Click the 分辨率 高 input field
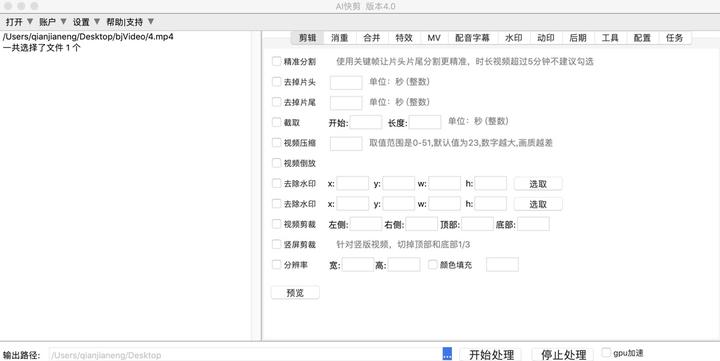This screenshot has width=720, height=361. click(404, 265)
